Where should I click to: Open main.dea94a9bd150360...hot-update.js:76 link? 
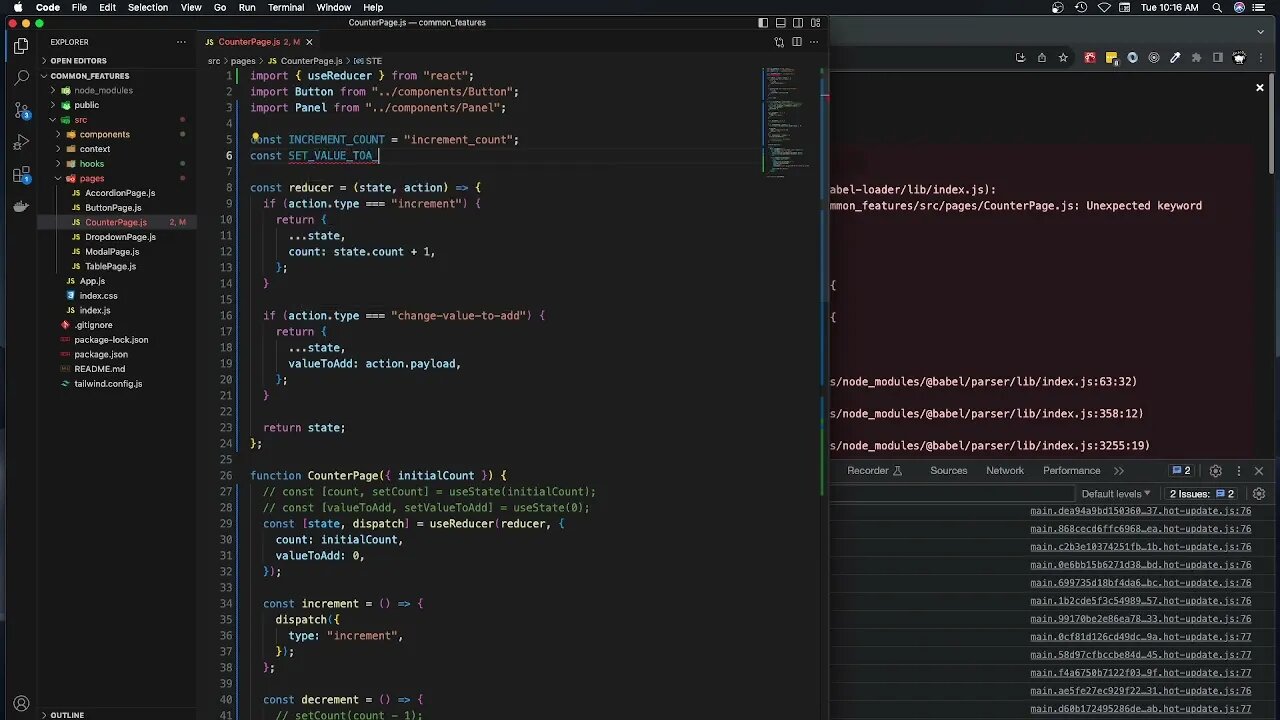(x=1141, y=511)
